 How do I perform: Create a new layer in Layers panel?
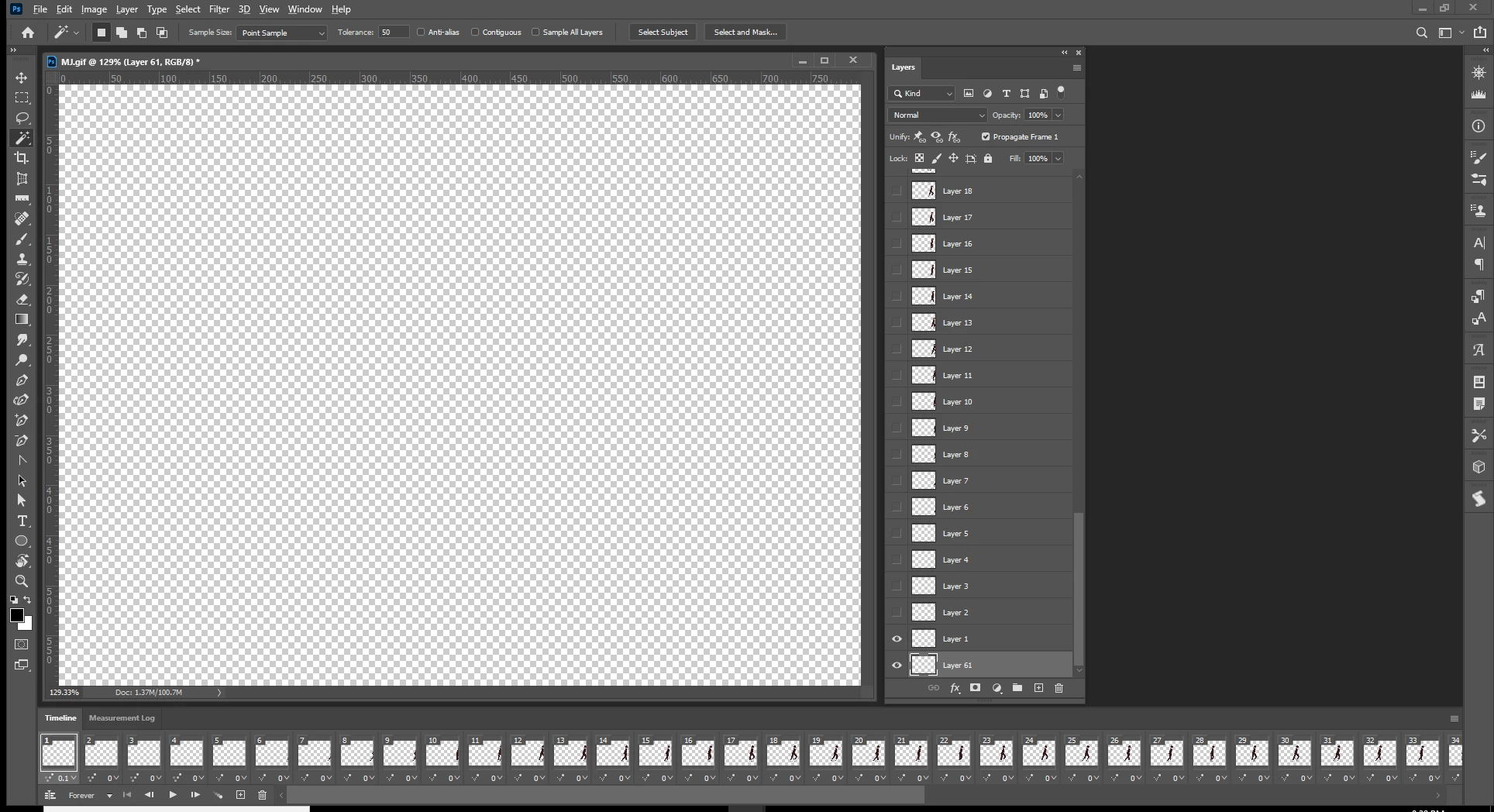(1038, 688)
